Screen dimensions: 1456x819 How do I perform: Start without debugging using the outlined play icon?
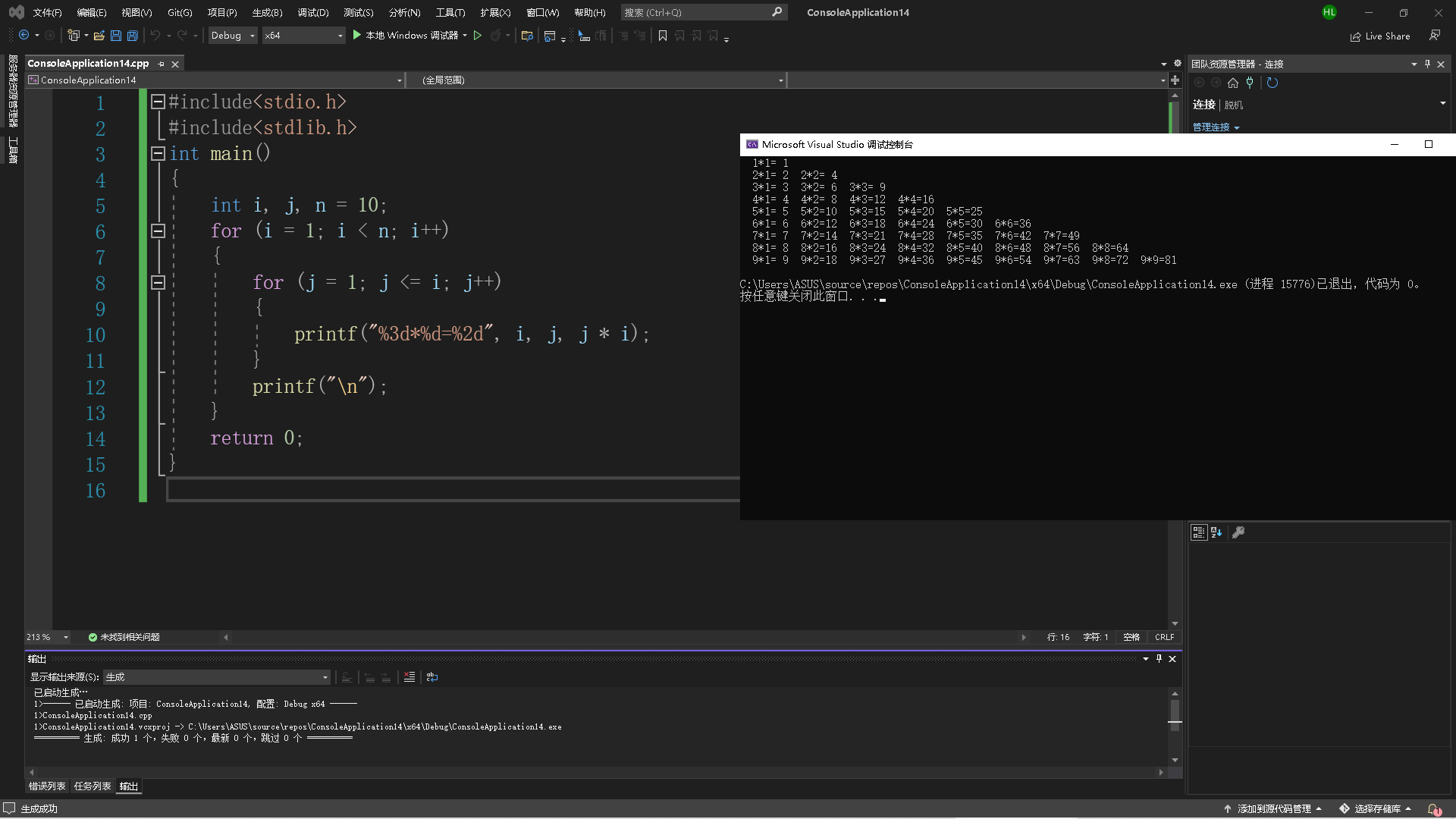pyautogui.click(x=478, y=36)
